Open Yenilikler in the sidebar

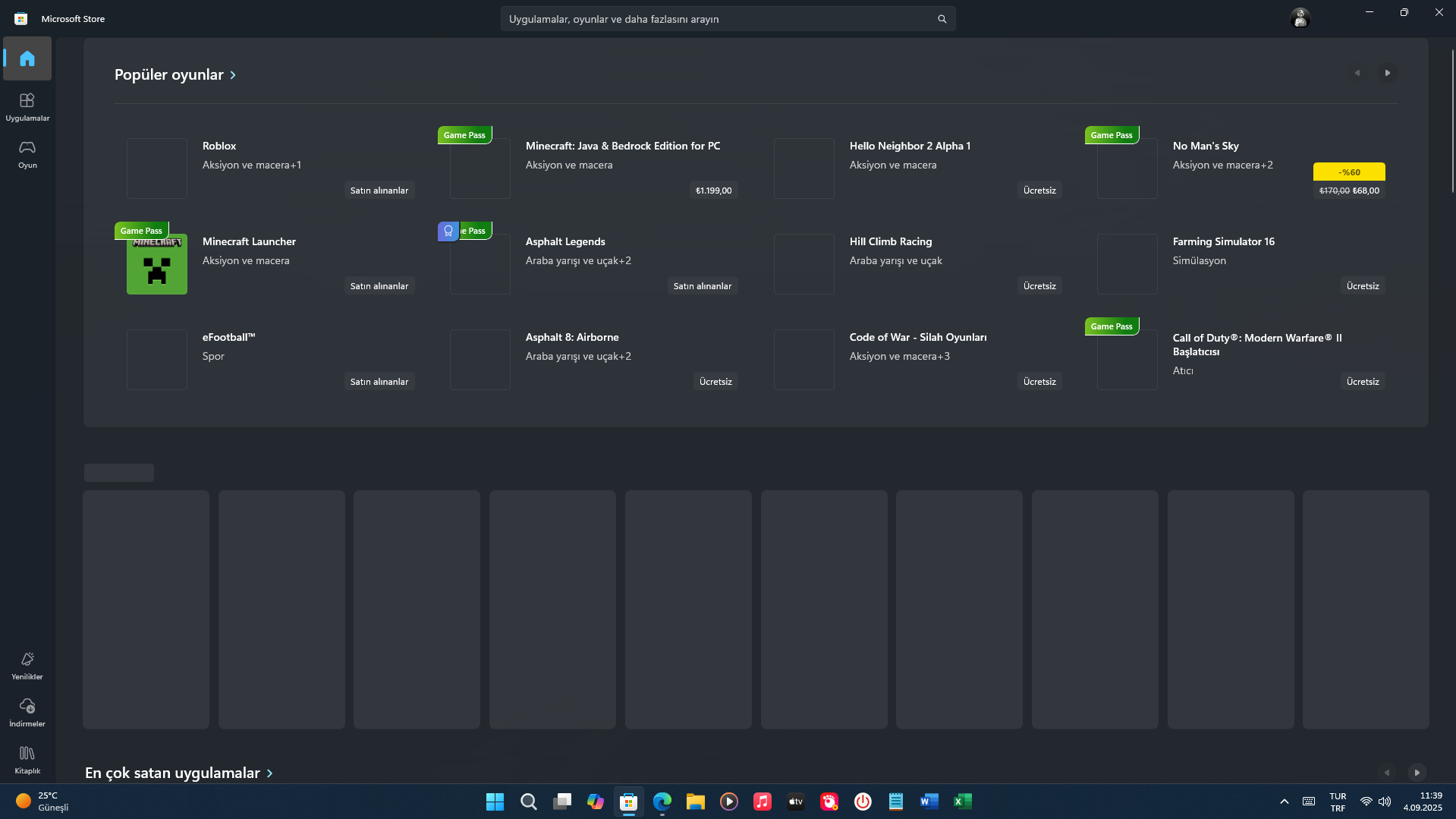27,666
